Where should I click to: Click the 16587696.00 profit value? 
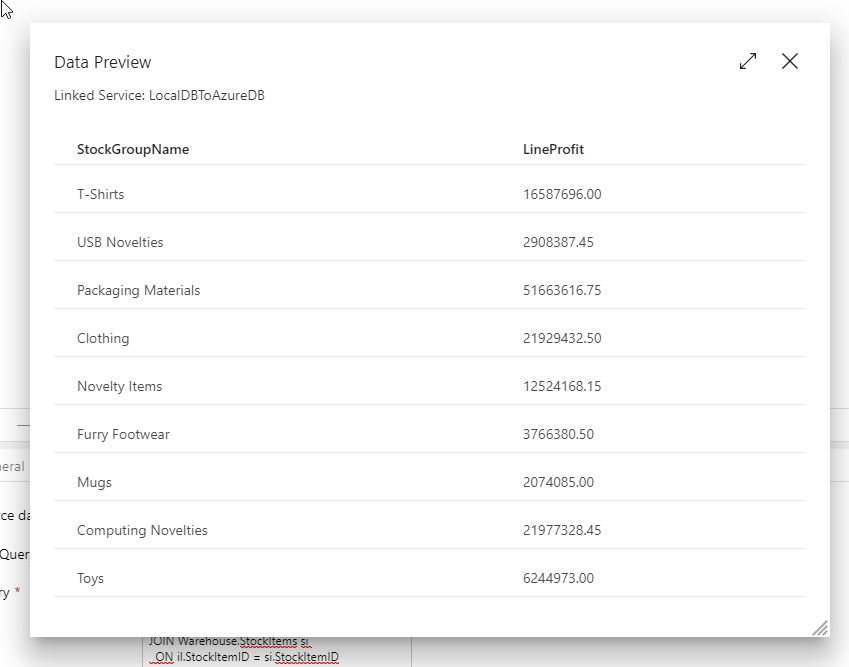click(x=562, y=194)
